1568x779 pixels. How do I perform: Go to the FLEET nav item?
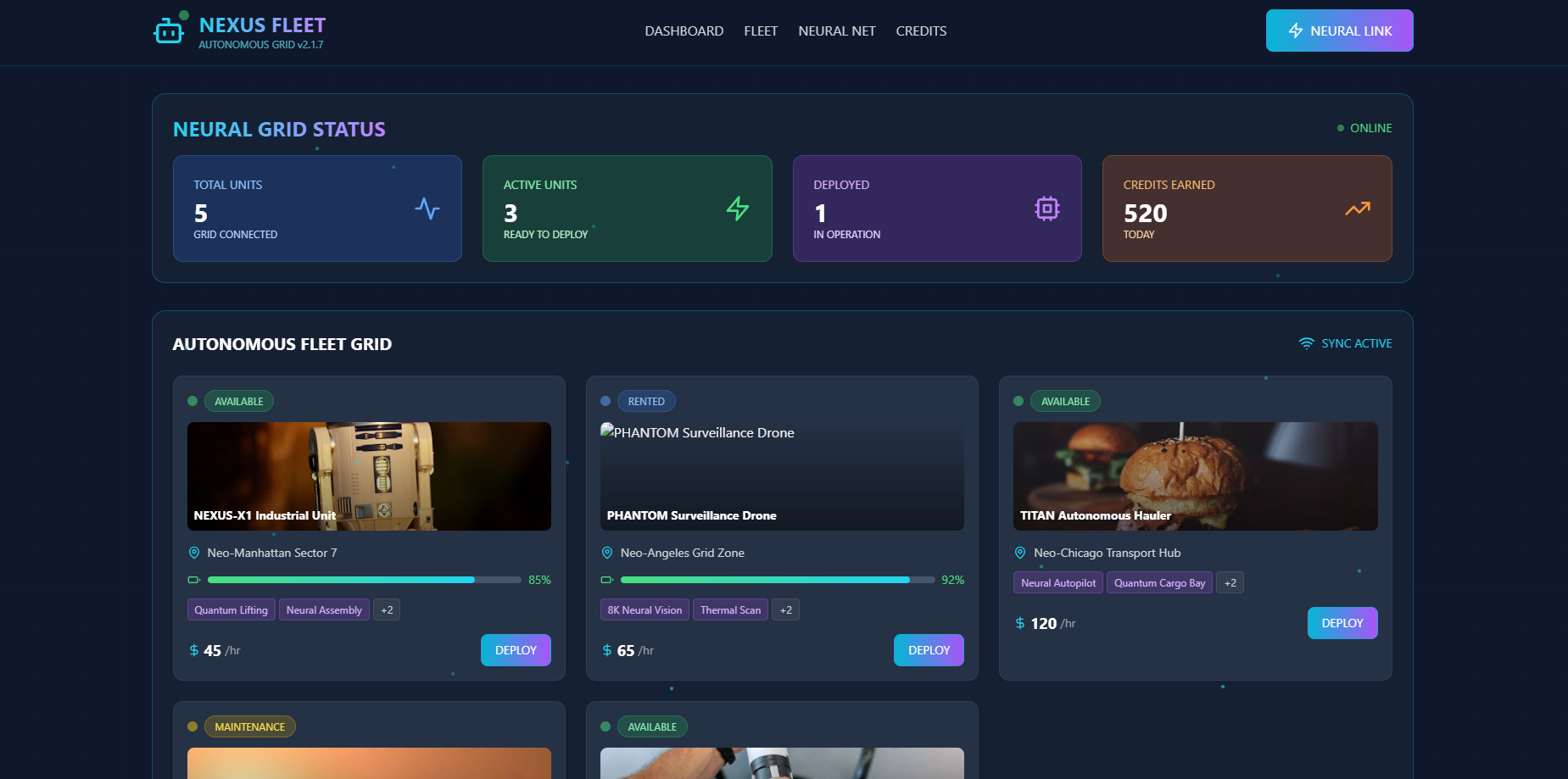pos(761,31)
